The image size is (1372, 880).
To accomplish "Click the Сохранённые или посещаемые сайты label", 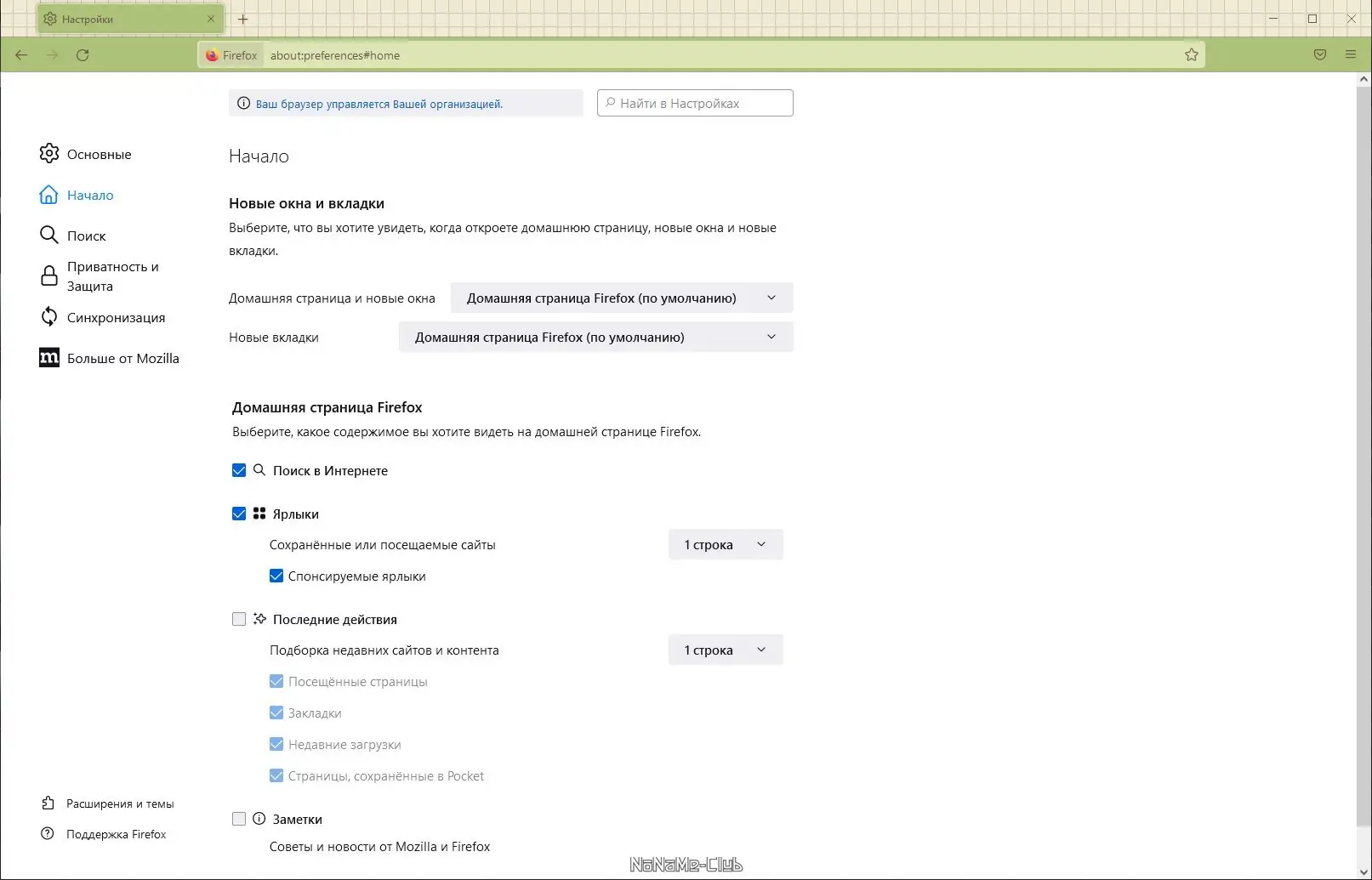I will (x=383, y=544).
